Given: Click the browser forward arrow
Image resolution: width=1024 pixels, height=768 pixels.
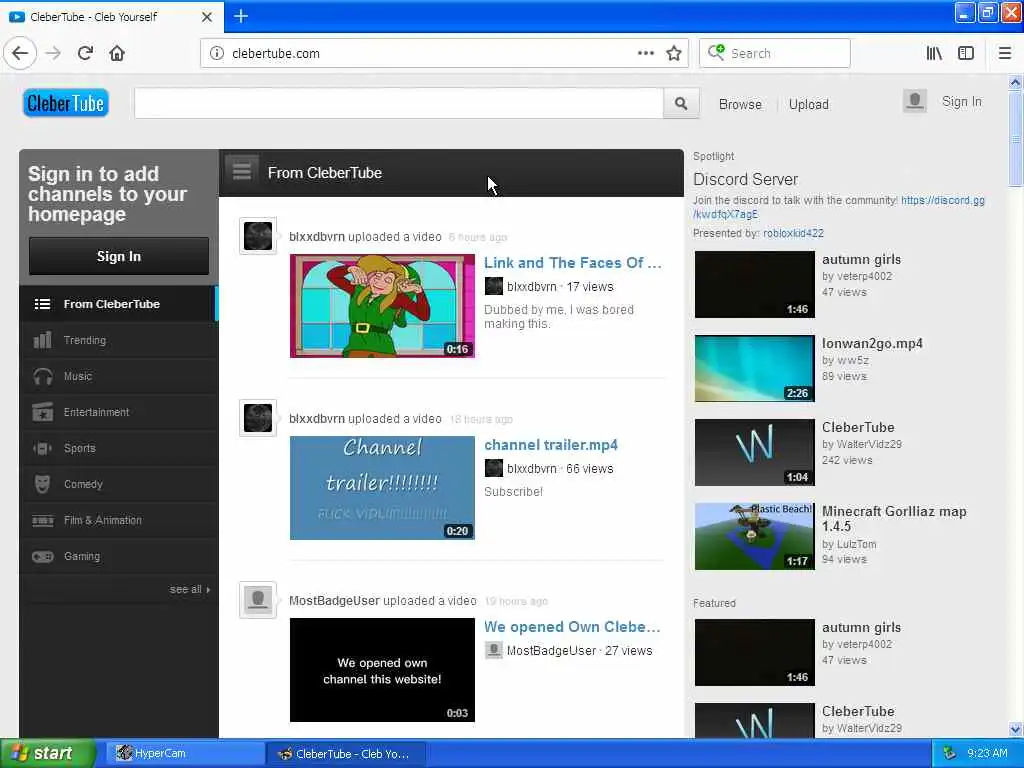Looking at the screenshot, I should pos(54,53).
